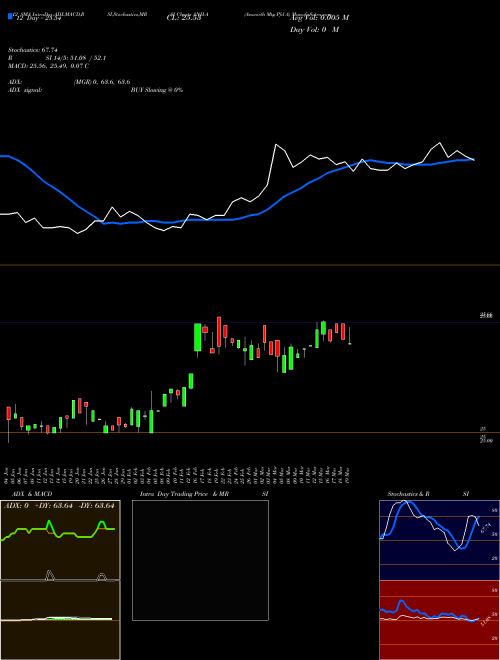The image size is (500, 660).
Task: Click the 'ADX: 0' value in ADX panel
Action: pos(16,506)
